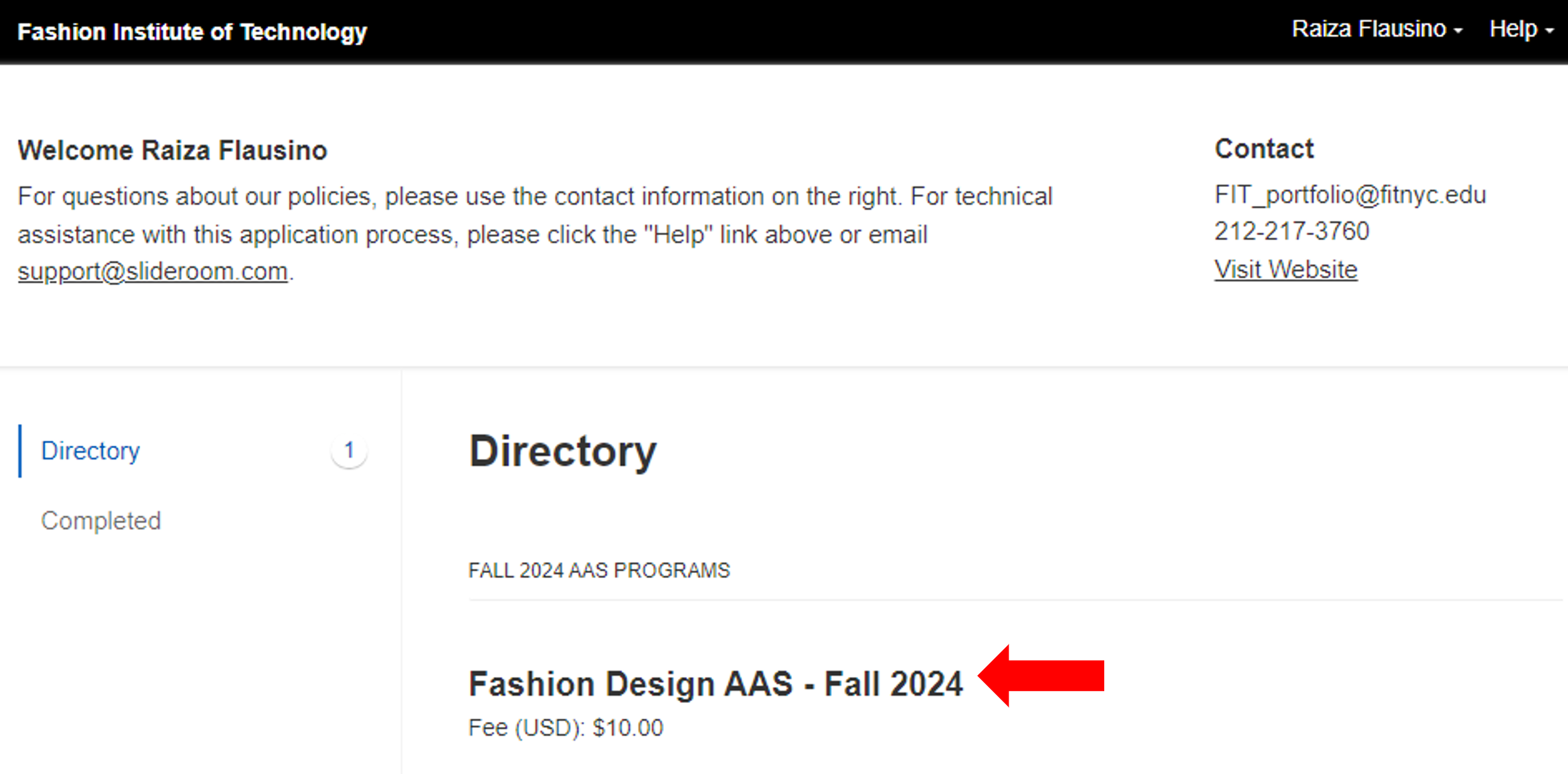Click the FIT_portfolio@fitnyc.edu contact email
The width and height of the screenshot is (1568, 774).
coord(1349,195)
